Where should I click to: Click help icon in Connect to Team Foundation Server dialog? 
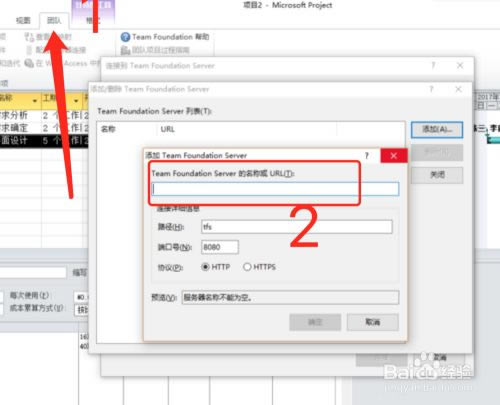433,65
